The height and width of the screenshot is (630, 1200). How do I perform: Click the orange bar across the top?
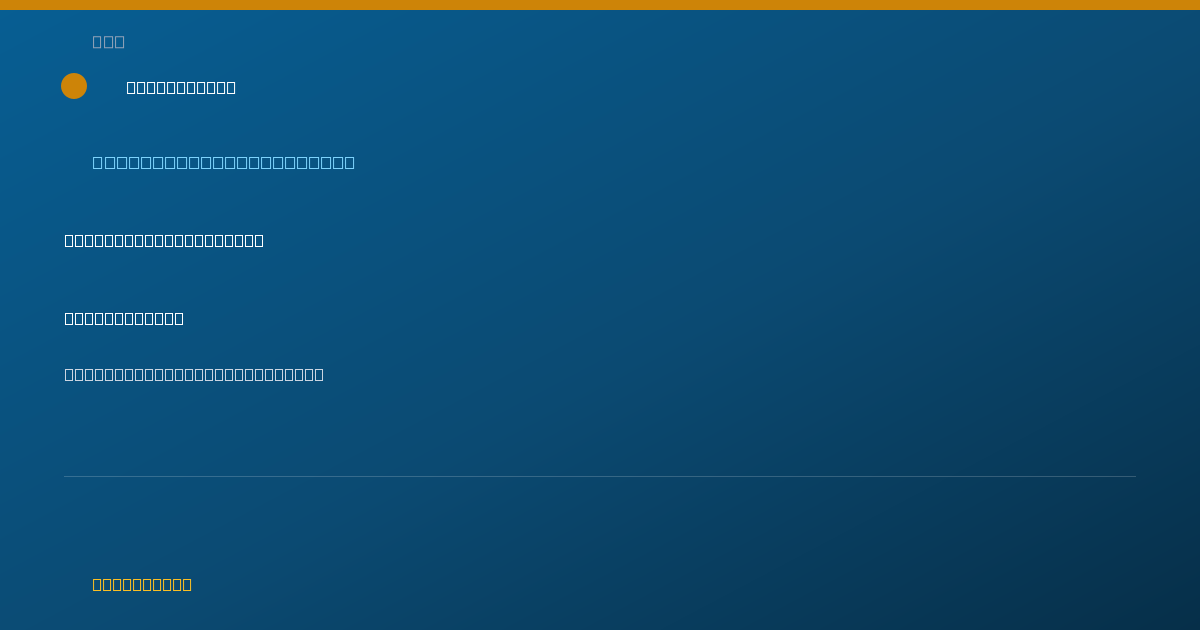coord(600,5)
